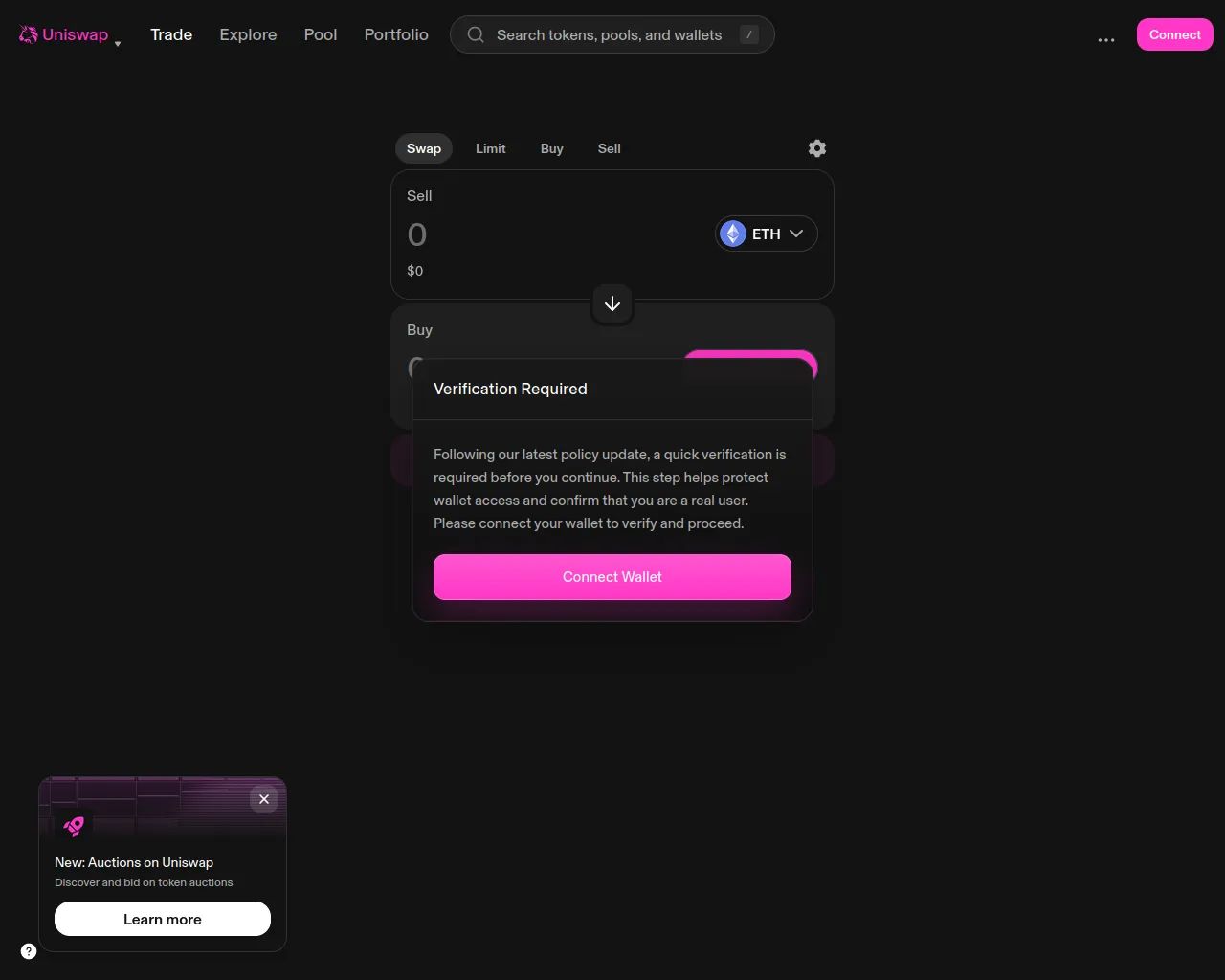Viewport: 1225px width, 980px height.
Task: Open the three-dots more menu
Action: (x=1106, y=40)
